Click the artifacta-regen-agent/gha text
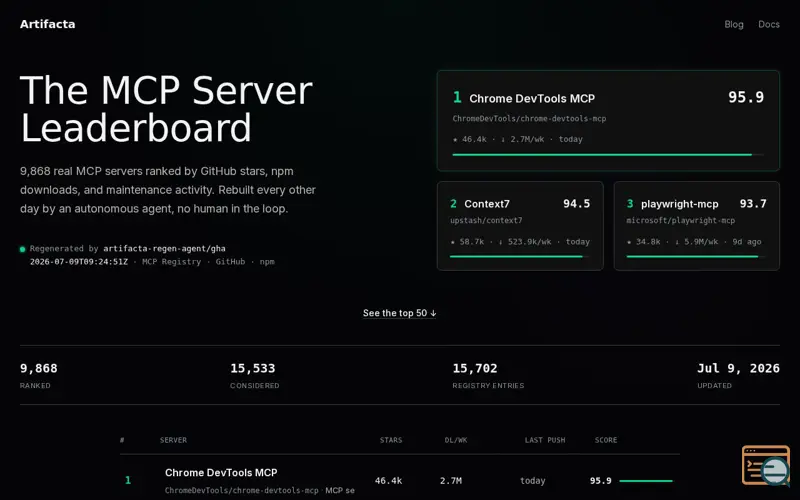This screenshot has width=800, height=500. 164,248
